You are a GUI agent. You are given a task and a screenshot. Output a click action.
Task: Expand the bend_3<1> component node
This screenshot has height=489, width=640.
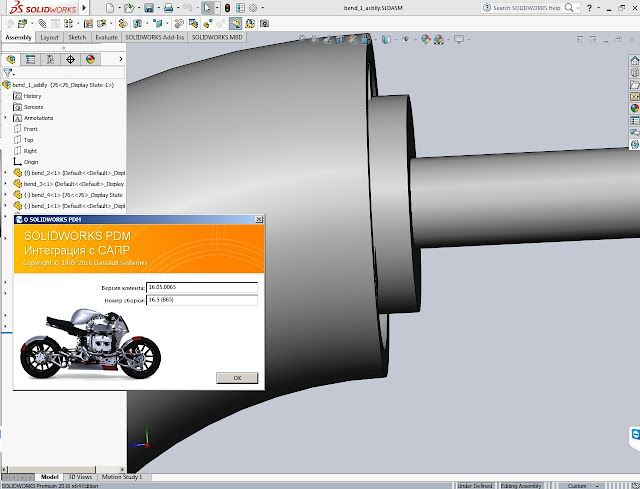(x=5, y=184)
